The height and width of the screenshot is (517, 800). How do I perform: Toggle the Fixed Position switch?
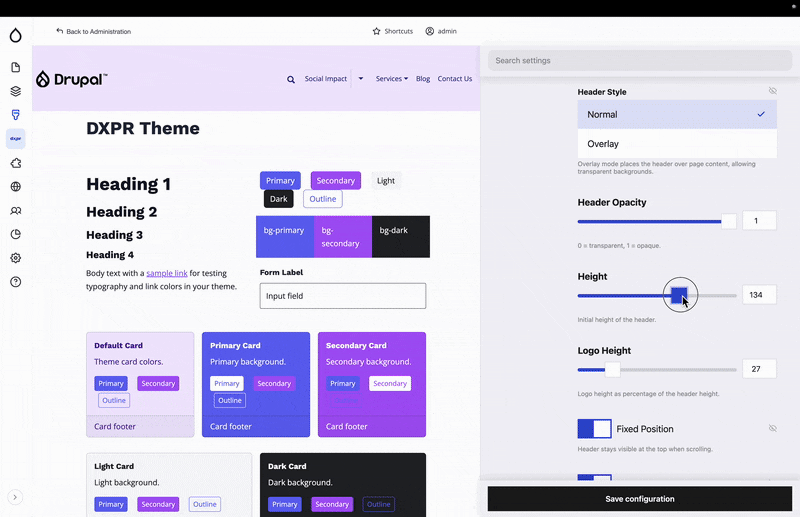click(594, 429)
